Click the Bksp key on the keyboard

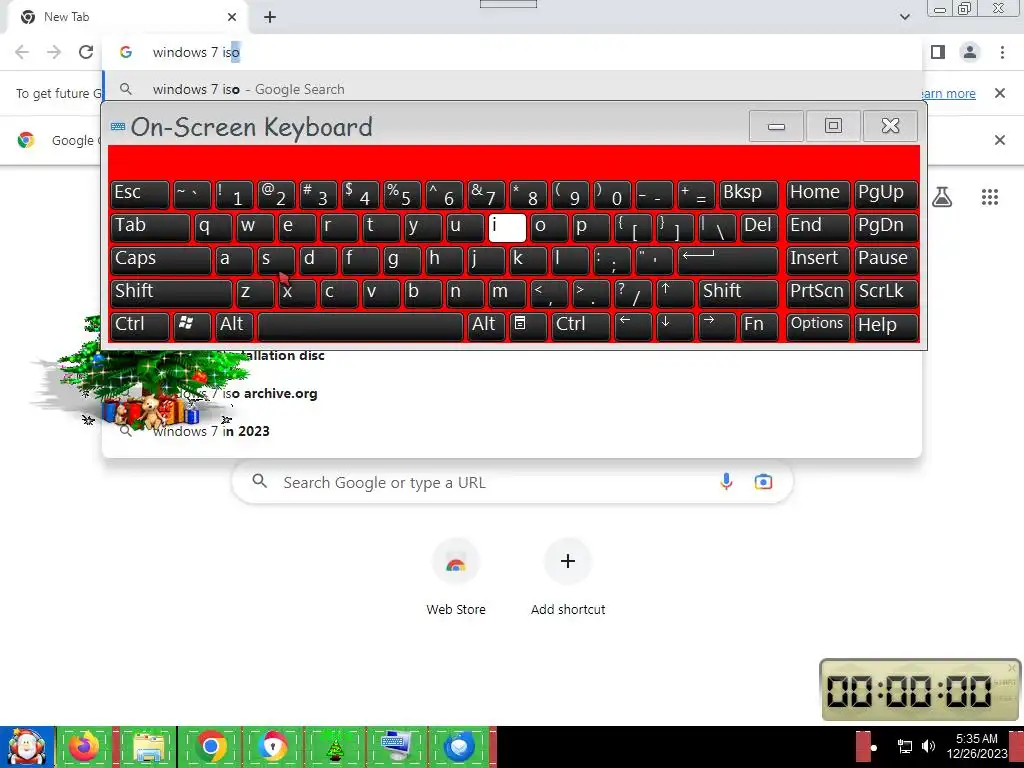click(749, 194)
